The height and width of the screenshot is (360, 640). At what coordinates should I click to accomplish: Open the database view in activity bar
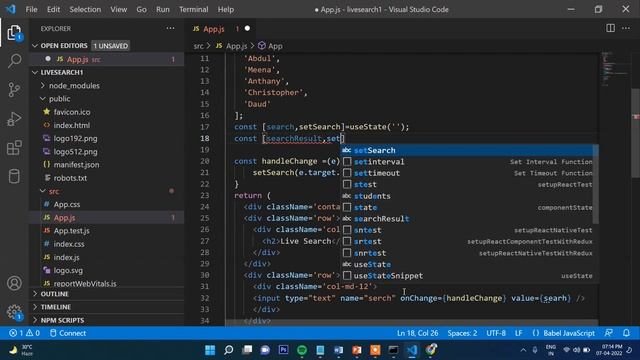pyautogui.click(x=14, y=176)
